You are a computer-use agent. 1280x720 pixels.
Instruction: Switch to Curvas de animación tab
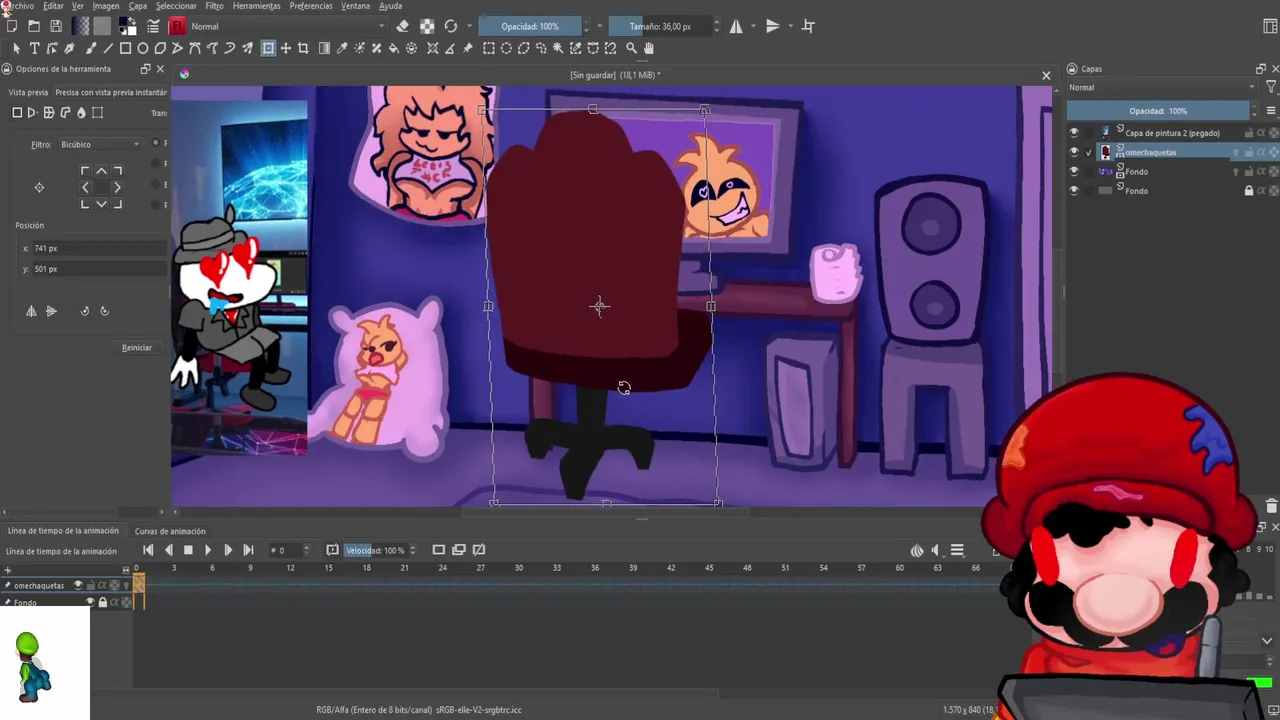[x=170, y=531]
